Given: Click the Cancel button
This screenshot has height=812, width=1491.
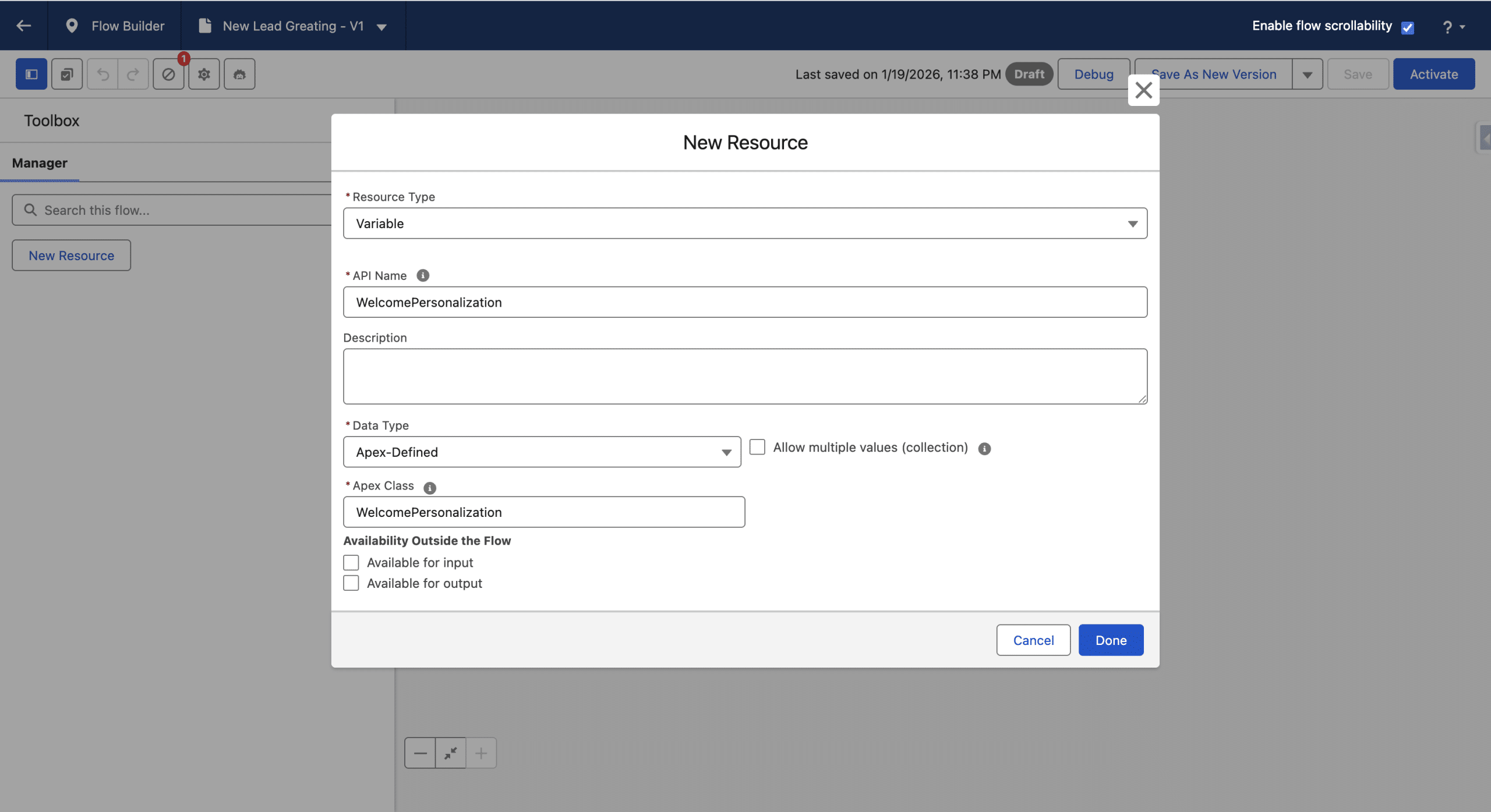Looking at the screenshot, I should (x=1033, y=640).
